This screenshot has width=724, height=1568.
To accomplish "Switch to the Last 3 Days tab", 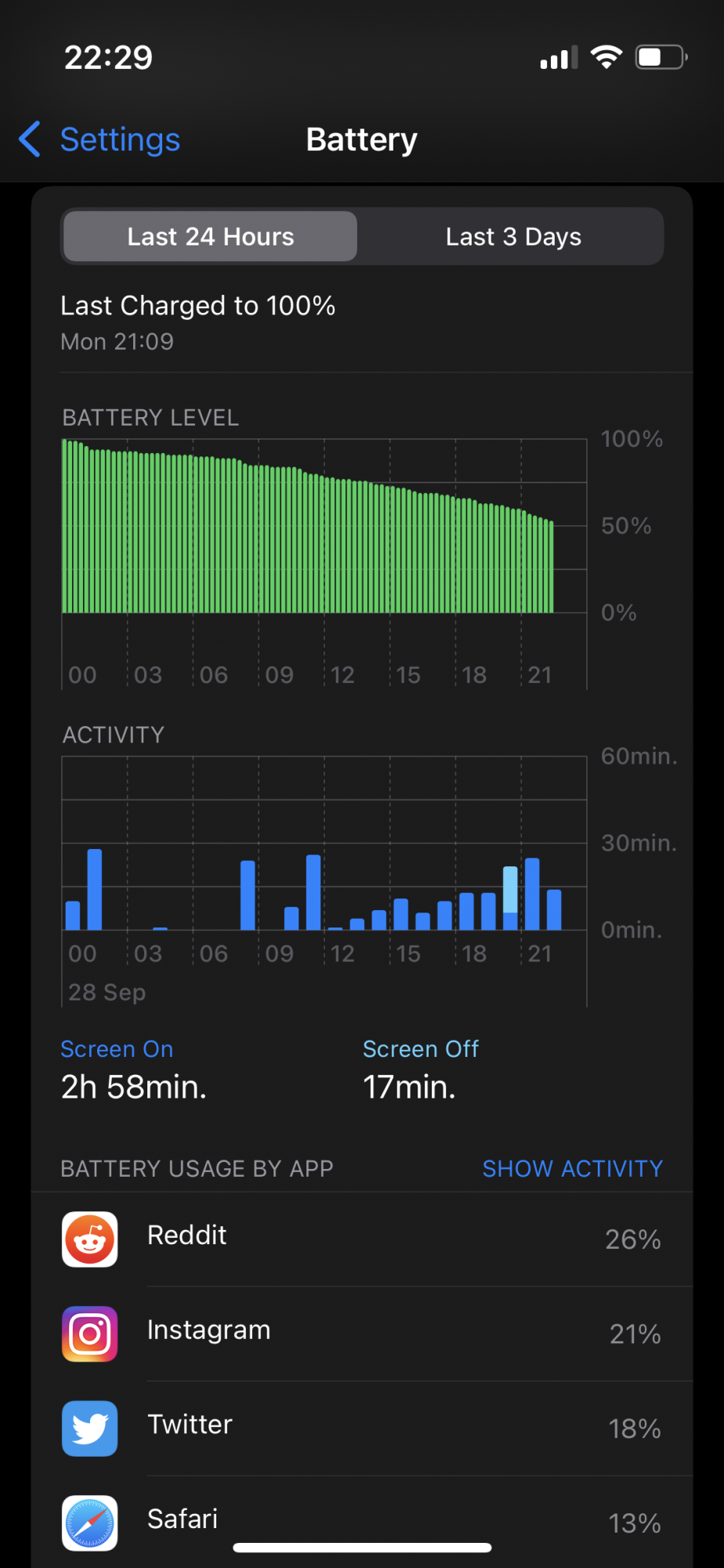I will [513, 237].
